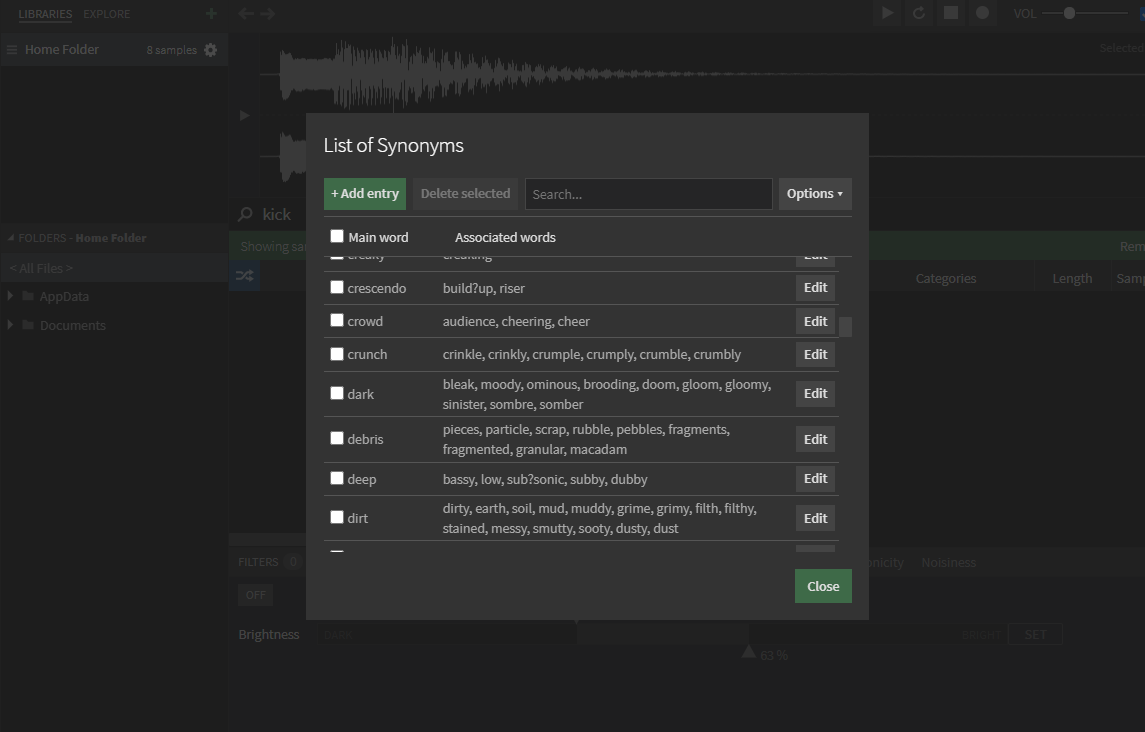Click the add library plus icon
This screenshot has width=1145, height=732.
211,14
